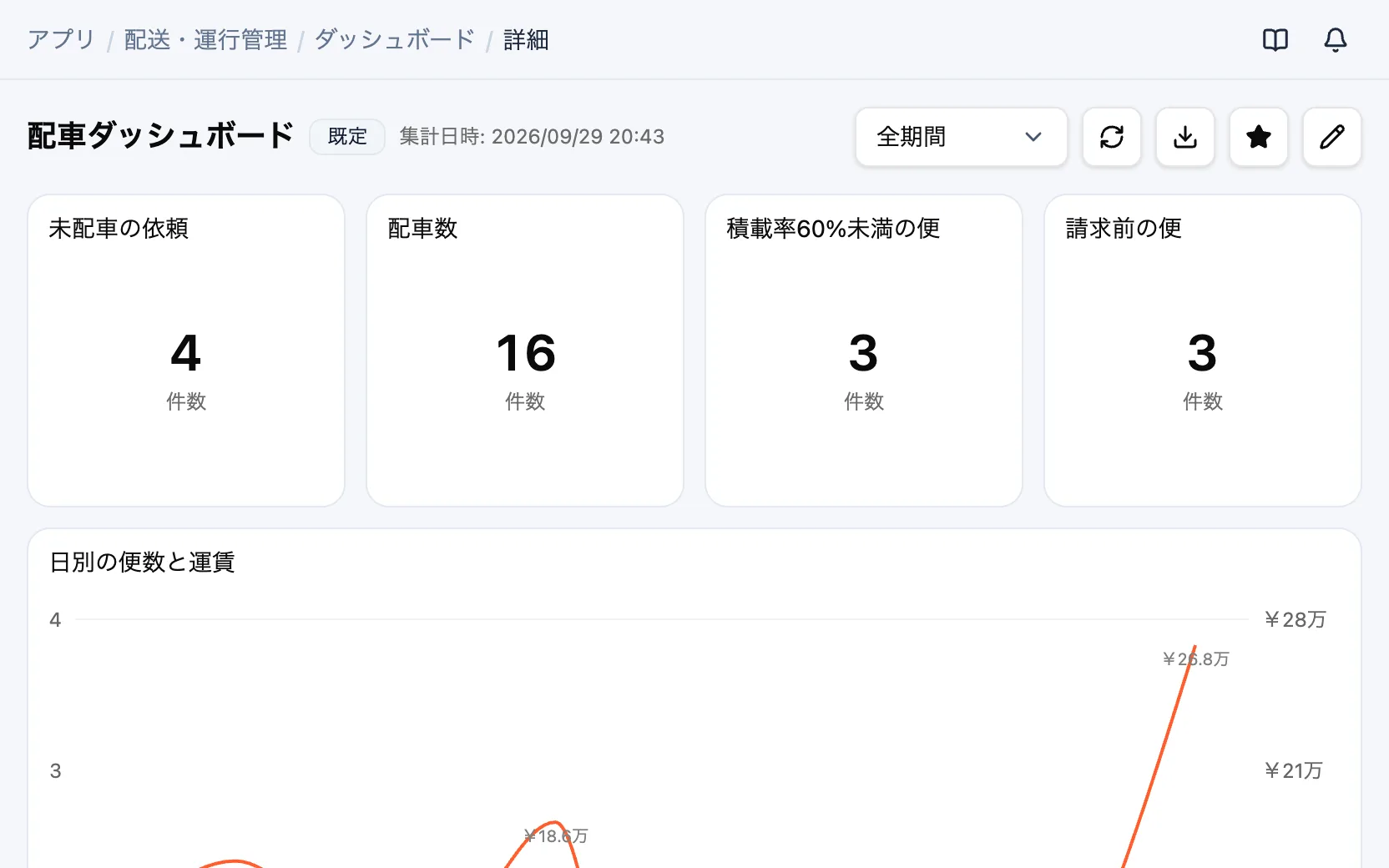
Task: Edit dashboard with pencil icon
Action: 1332,137
